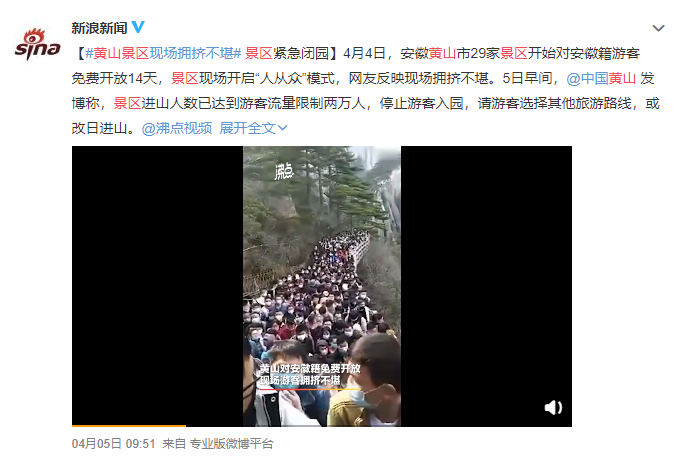Open the Sina avatar logo
Viewport: 682px width, 458px height.
click(37, 44)
